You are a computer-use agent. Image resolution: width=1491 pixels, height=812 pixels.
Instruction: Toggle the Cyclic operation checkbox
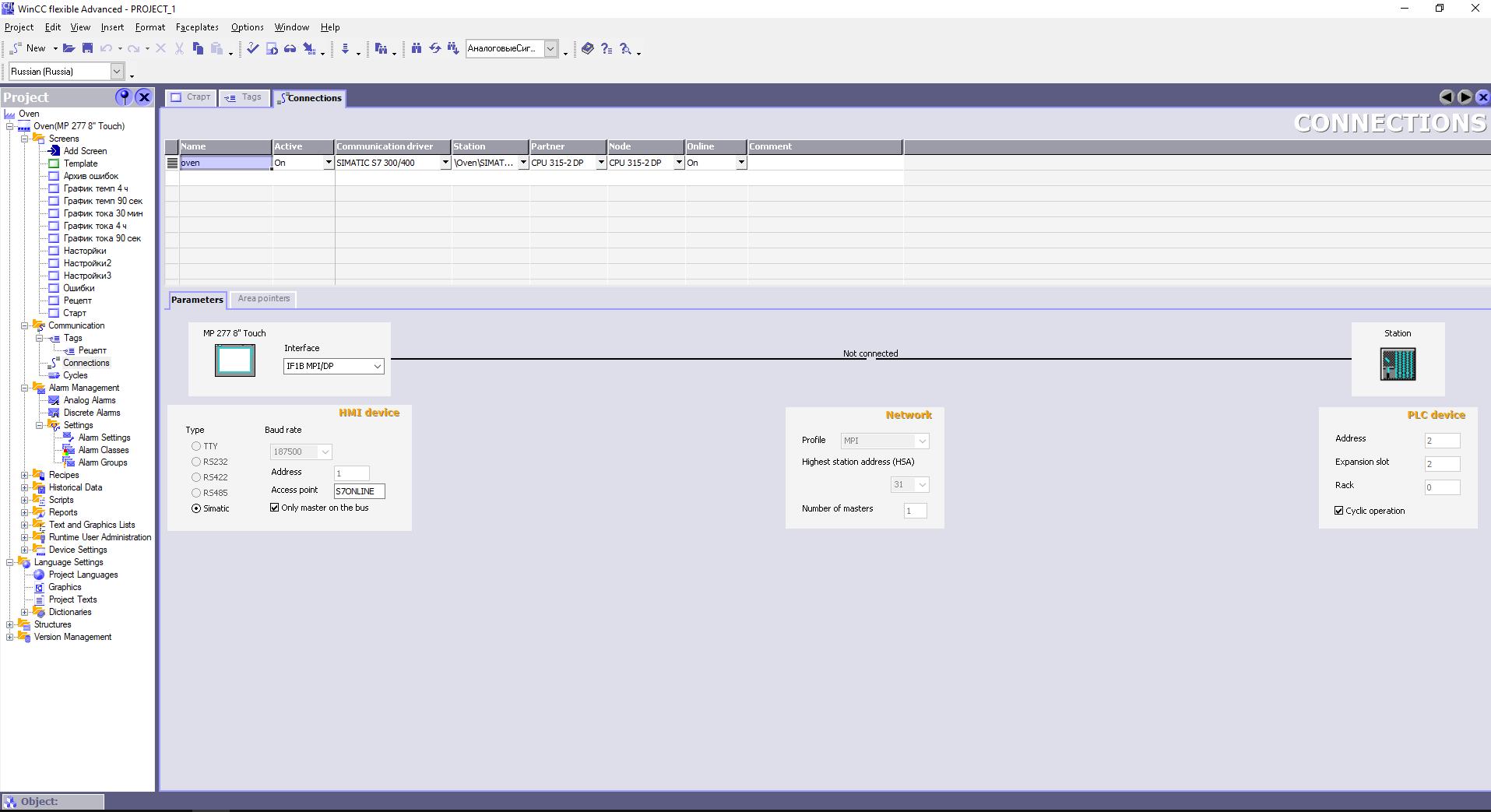(x=1339, y=511)
